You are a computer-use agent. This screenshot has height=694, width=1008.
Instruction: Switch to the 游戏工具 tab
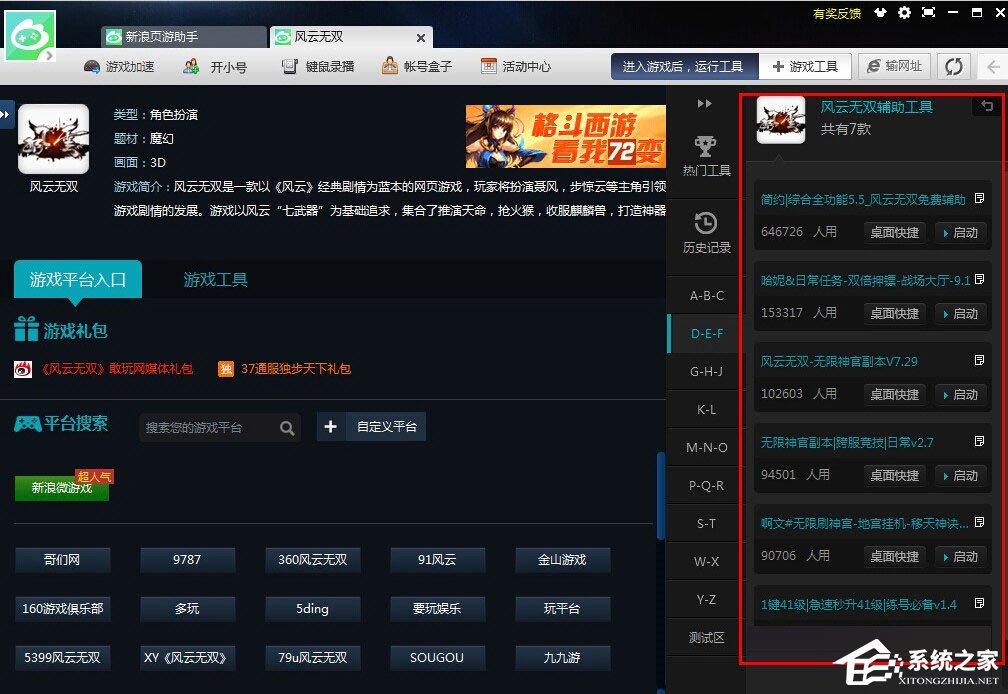214,280
